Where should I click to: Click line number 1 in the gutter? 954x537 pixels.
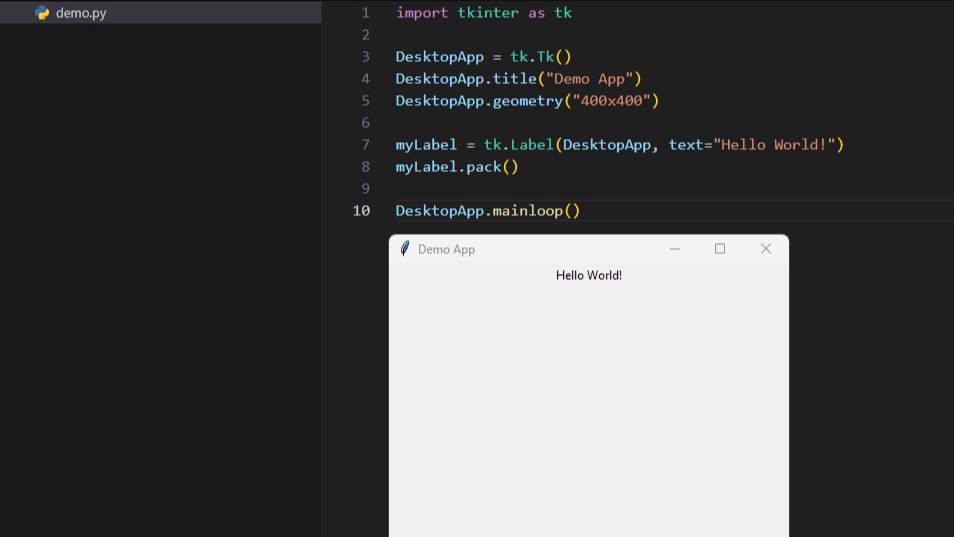point(365,13)
